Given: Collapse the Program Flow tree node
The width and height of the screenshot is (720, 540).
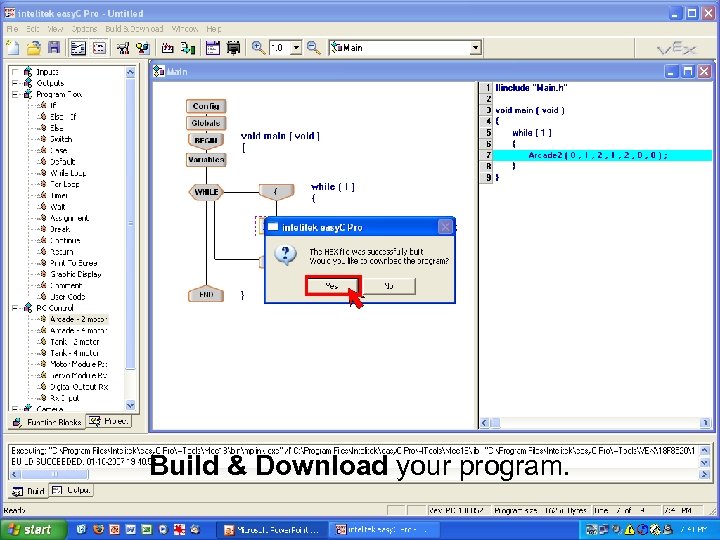Looking at the screenshot, I should pyautogui.click(x=16, y=95).
